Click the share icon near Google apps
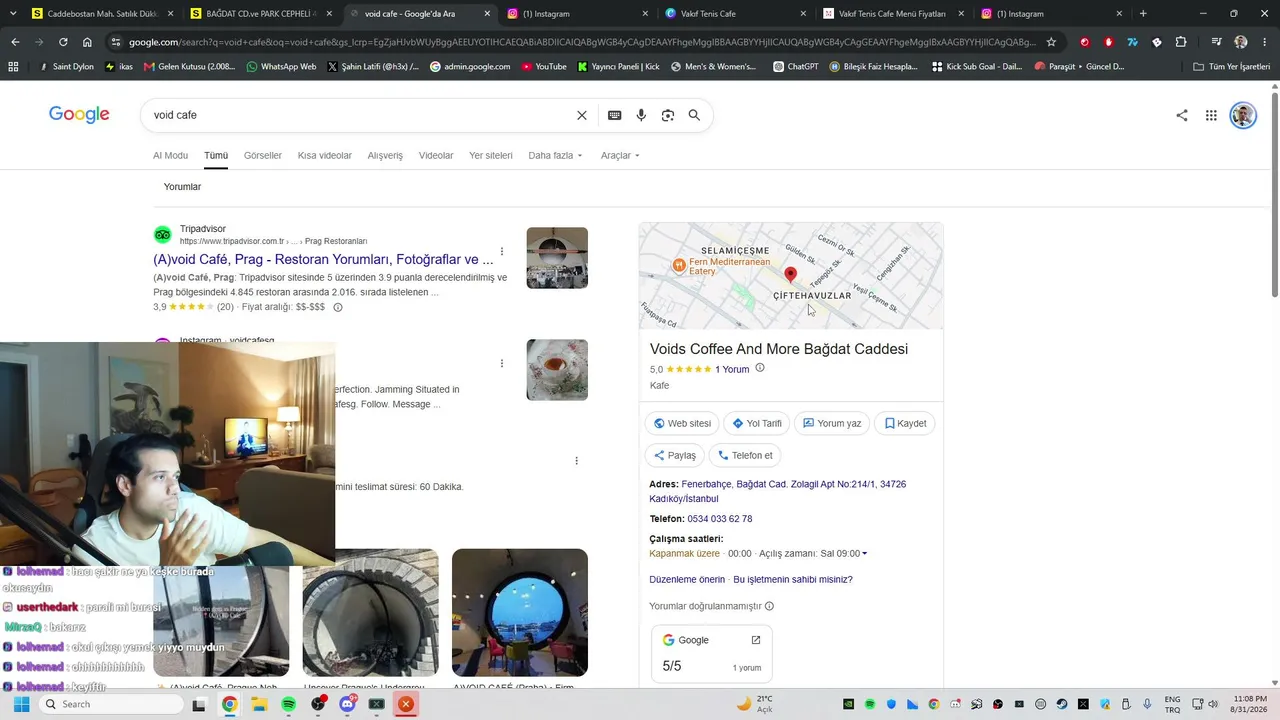Image resolution: width=1280 pixels, height=720 pixels. pyautogui.click(x=1182, y=115)
